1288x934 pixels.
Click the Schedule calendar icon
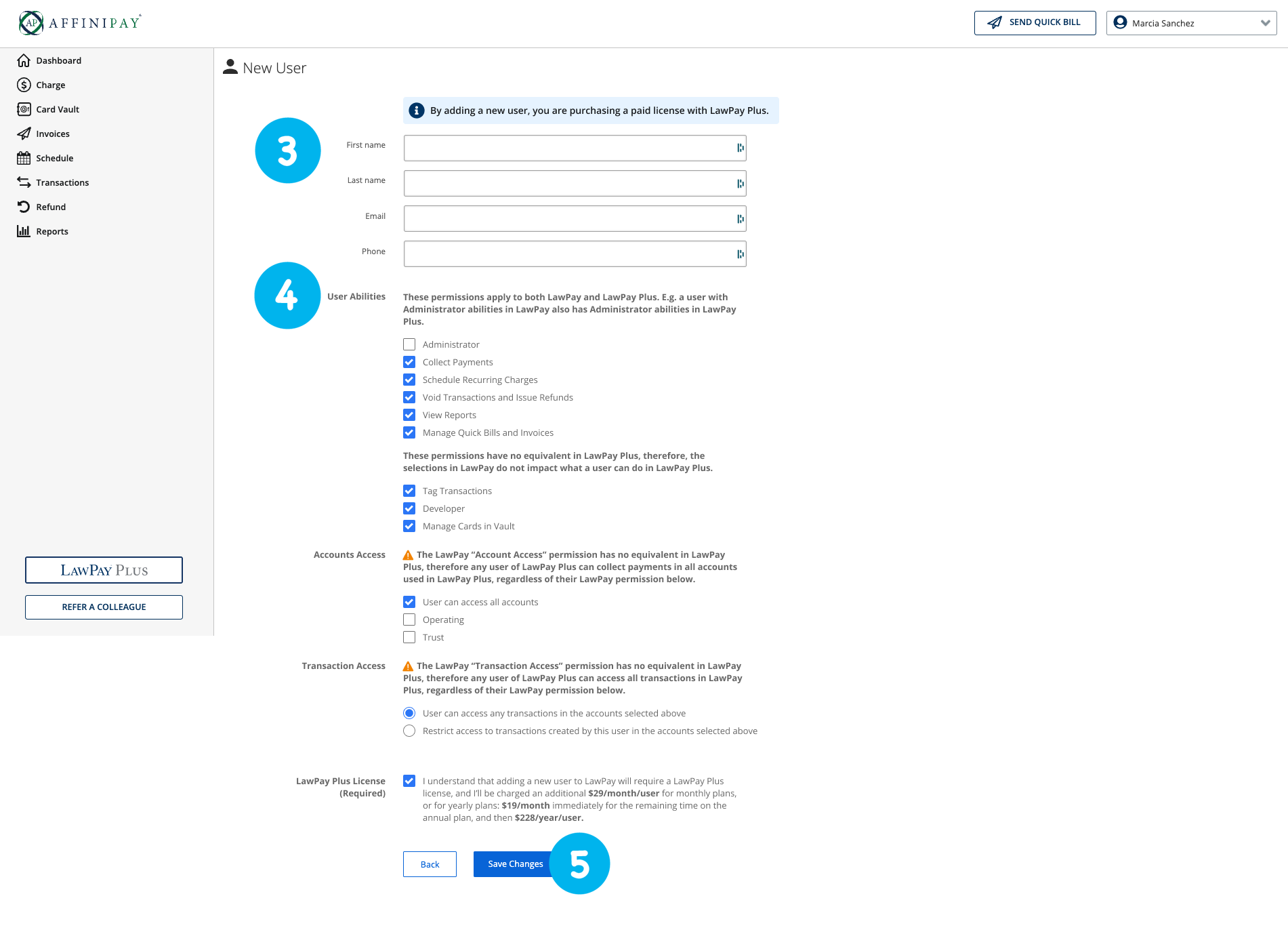(x=24, y=158)
